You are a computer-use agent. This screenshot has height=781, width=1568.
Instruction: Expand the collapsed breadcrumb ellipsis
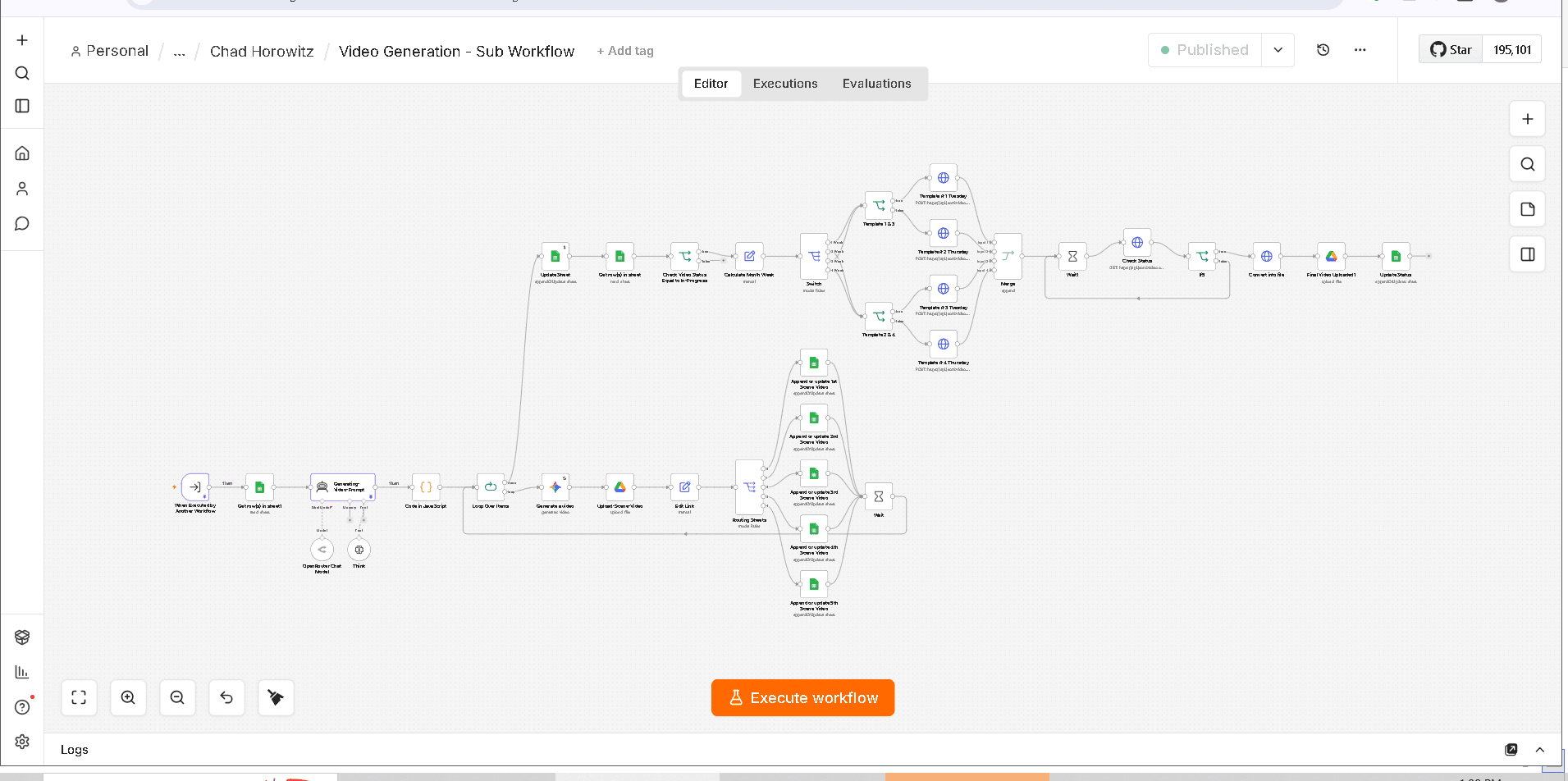coord(180,51)
